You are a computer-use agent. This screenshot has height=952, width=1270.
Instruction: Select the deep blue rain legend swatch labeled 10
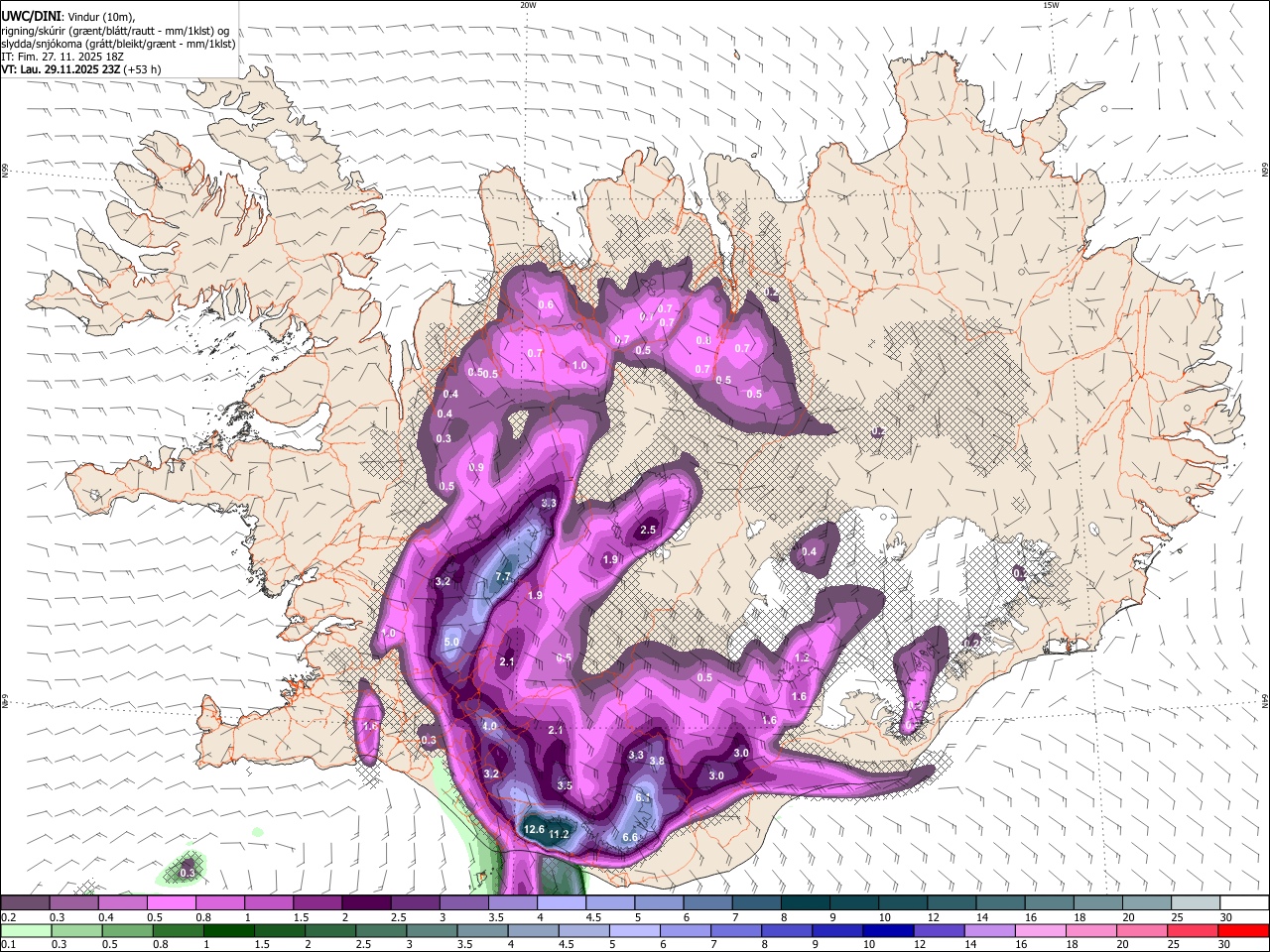(887, 930)
